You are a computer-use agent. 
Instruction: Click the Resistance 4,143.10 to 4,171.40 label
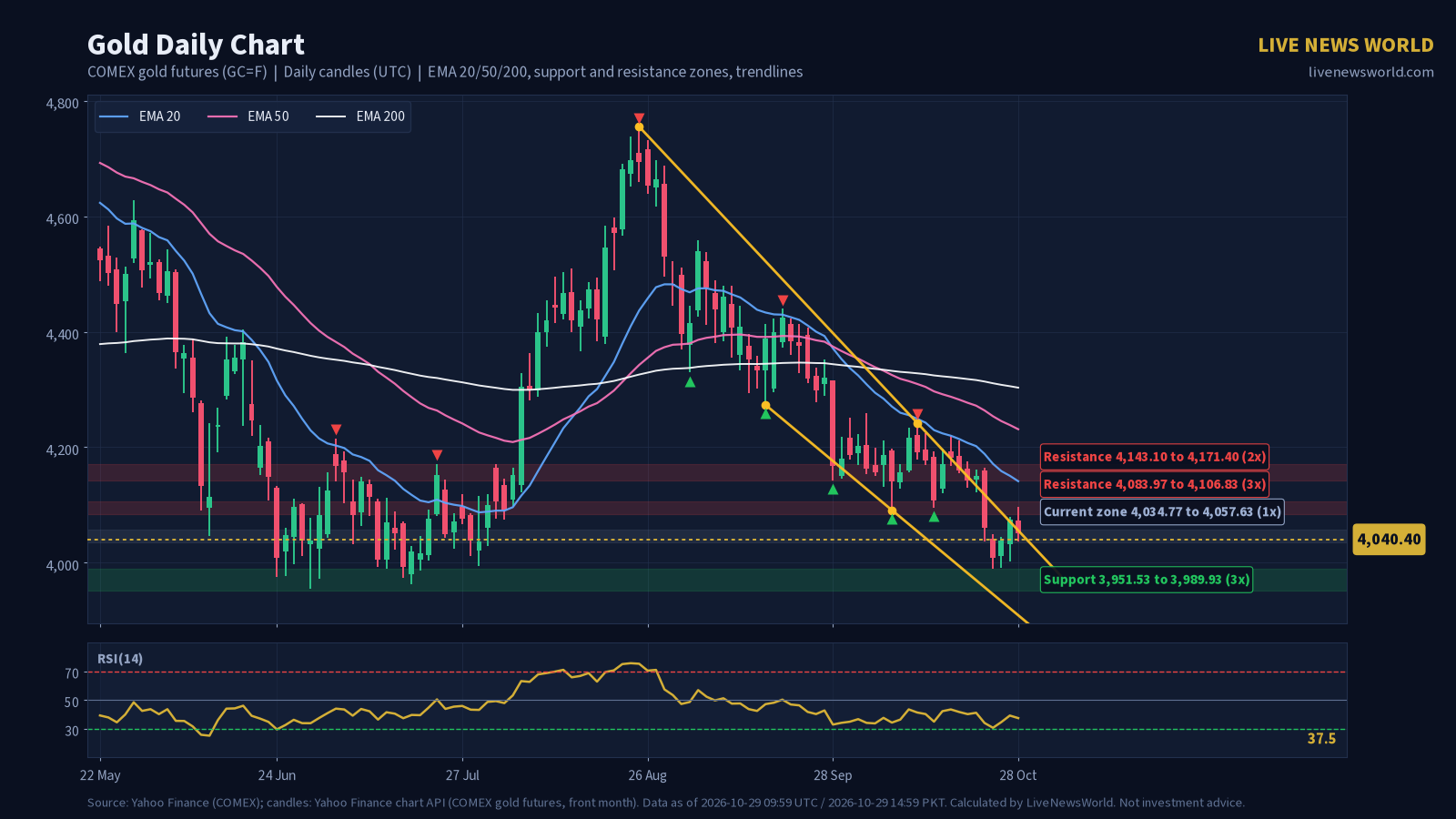pyautogui.click(x=1154, y=457)
